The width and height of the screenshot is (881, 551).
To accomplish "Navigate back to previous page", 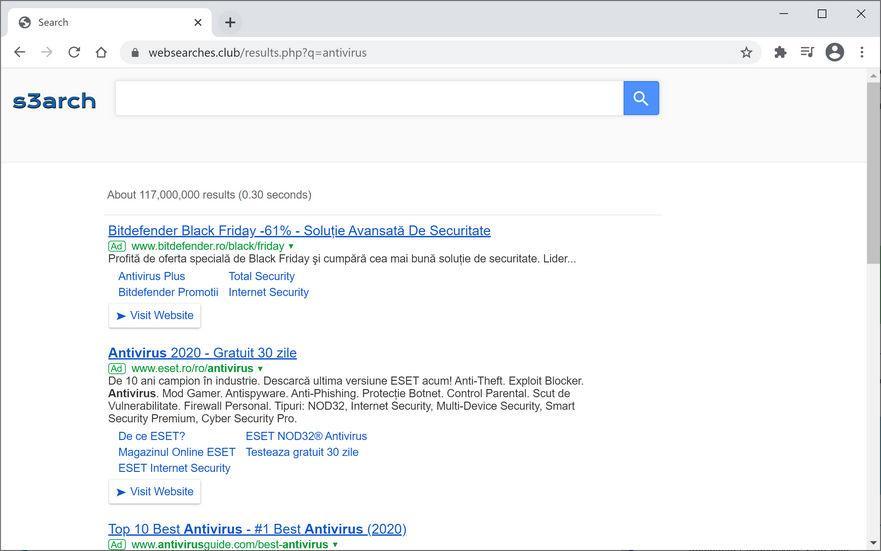I will coord(20,52).
